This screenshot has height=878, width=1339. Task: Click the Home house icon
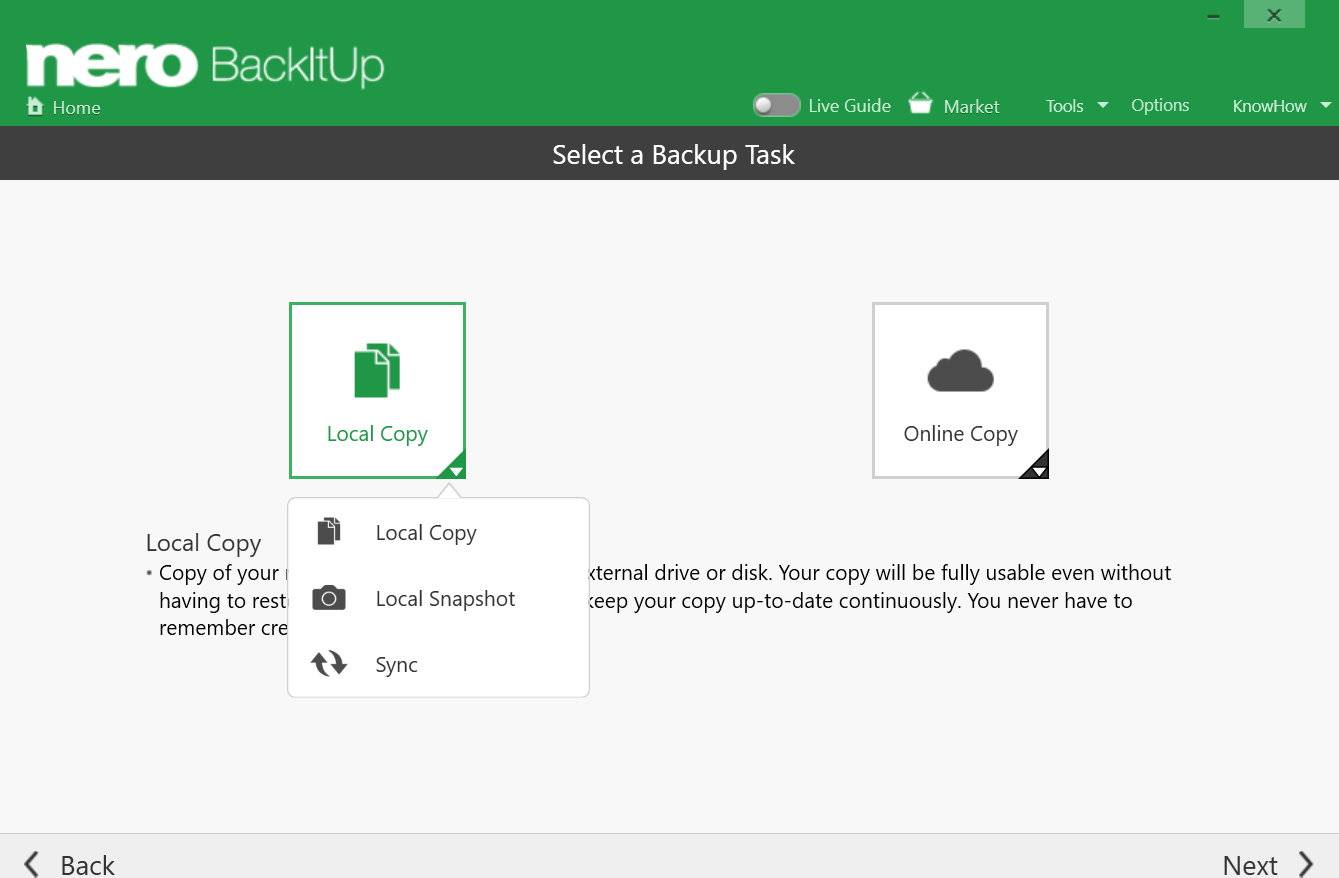click(35, 106)
